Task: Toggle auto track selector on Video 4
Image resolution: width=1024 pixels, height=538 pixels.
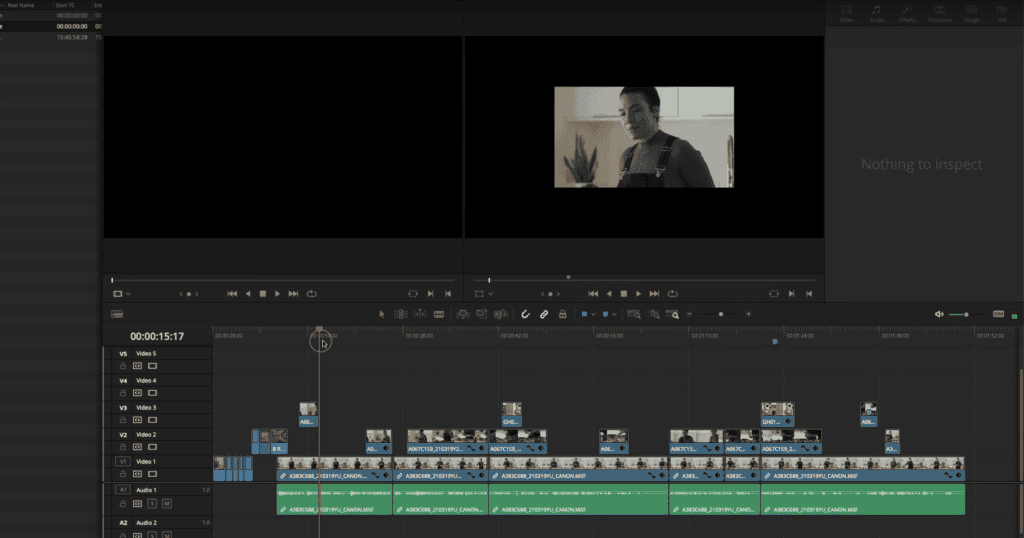Action: pyautogui.click(x=137, y=393)
